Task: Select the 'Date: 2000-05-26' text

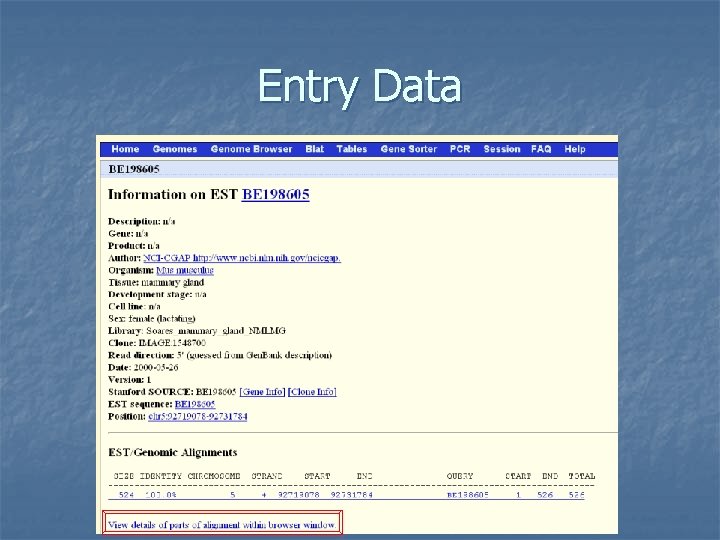Action: point(143,367)
